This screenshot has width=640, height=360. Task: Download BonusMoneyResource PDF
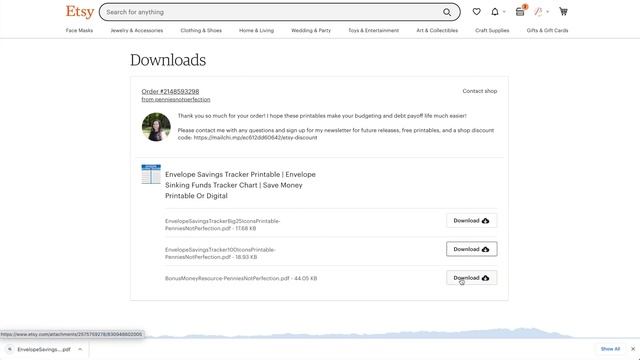[x=471, y=278]
